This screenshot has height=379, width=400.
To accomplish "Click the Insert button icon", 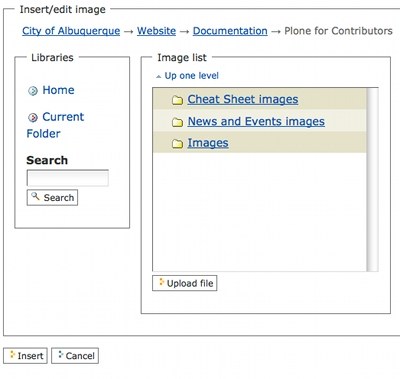I will pyautogui.click(x=13, y=354).
